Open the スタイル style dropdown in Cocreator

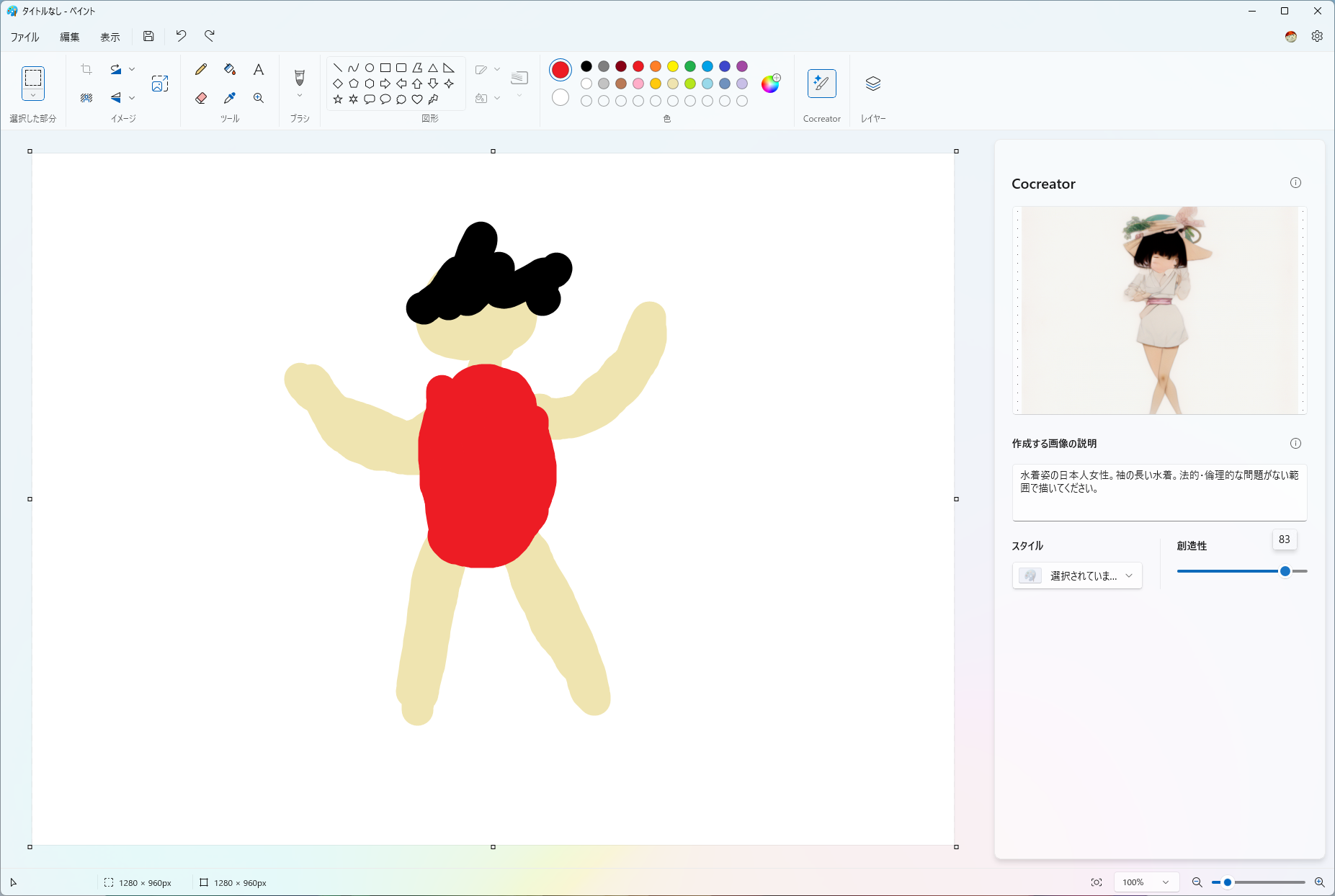[1076, 575]
